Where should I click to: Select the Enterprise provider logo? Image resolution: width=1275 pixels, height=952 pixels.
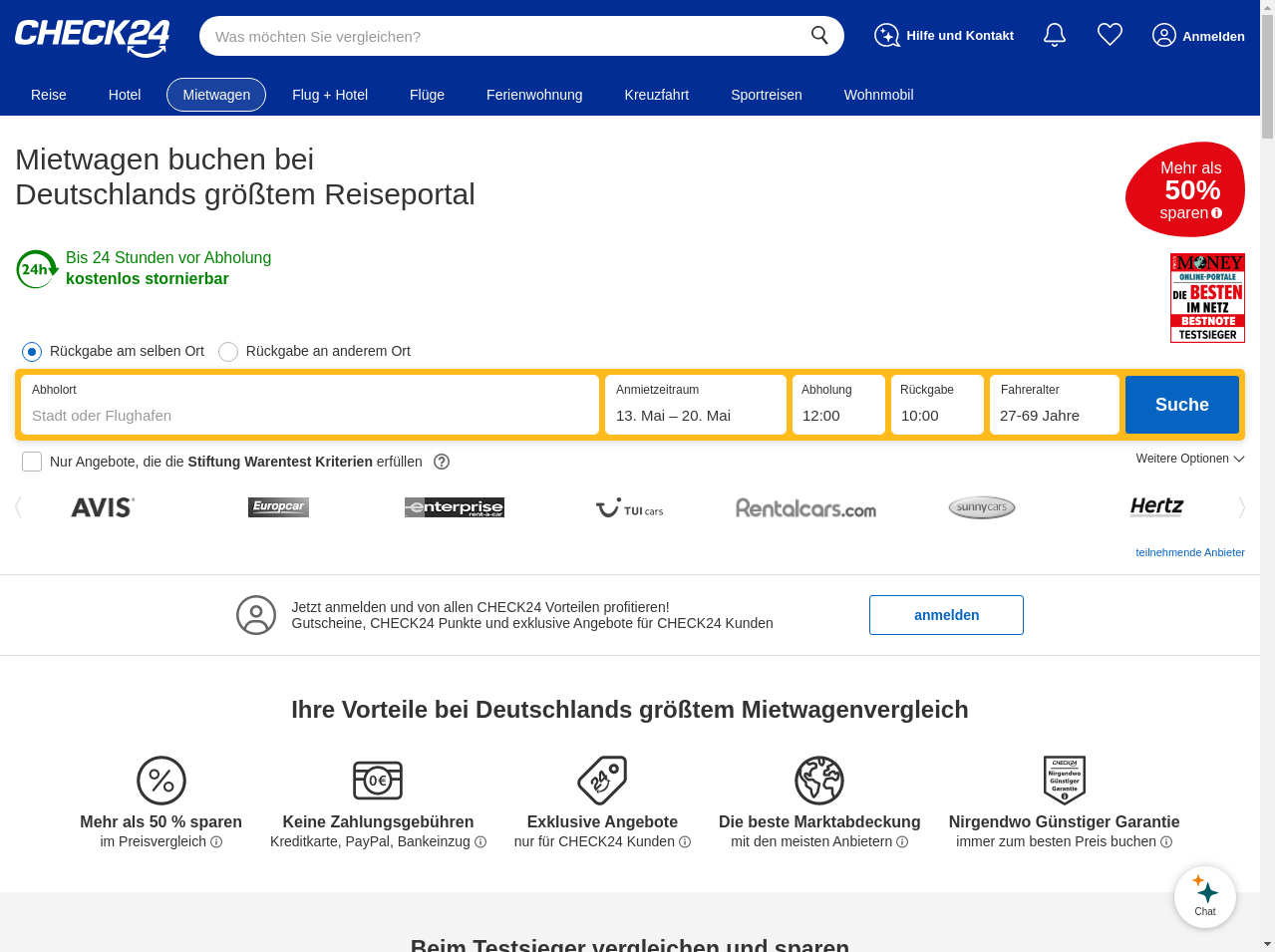[455, 507]
